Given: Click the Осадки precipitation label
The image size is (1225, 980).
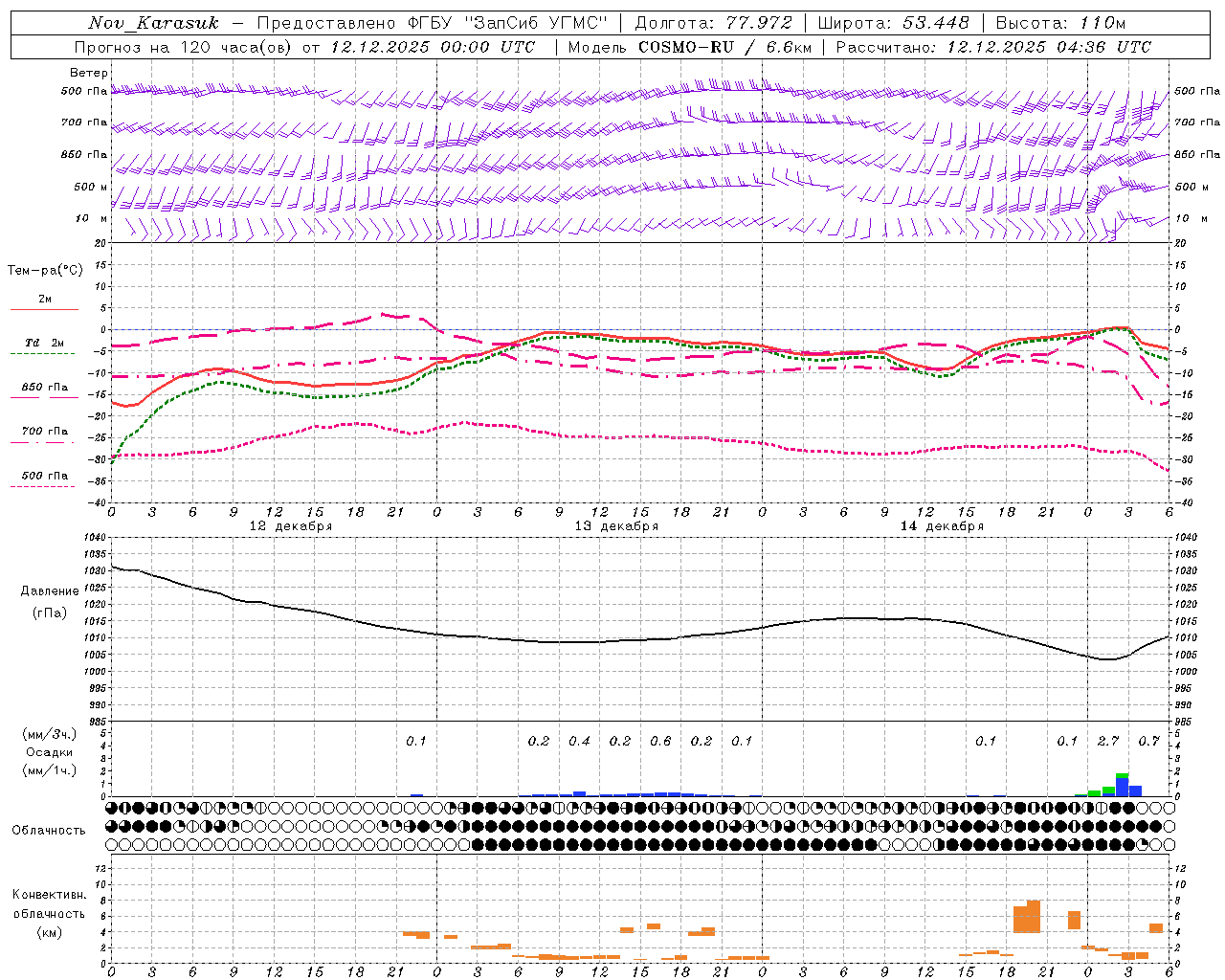Looking at the screenshot, I should (50, 752).
